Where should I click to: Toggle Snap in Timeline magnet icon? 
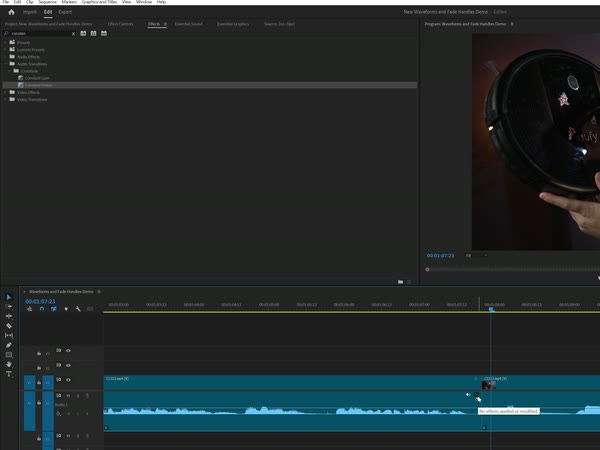point(42,309)
